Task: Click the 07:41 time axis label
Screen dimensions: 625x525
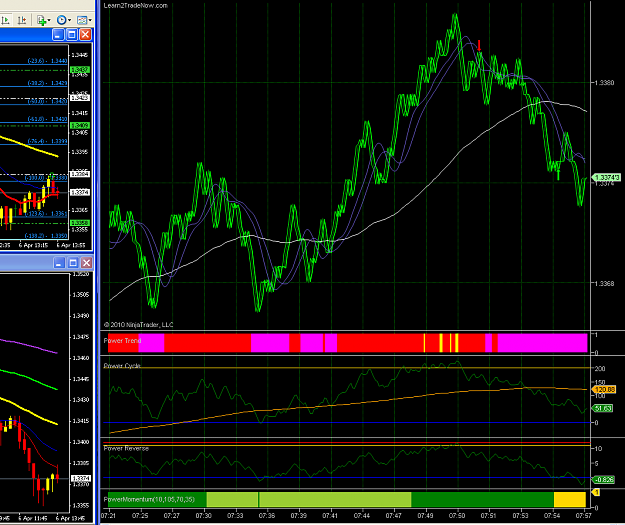Action: 330,516
